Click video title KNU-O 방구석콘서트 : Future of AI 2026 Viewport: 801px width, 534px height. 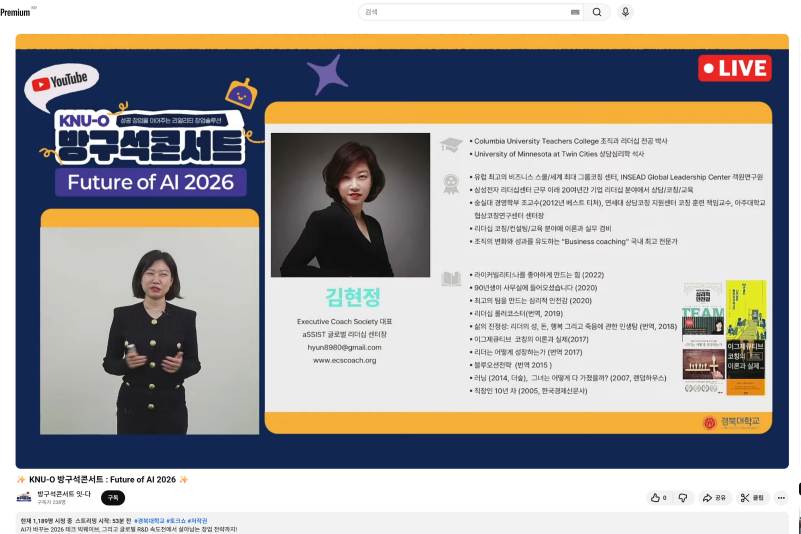coord(102,479)
